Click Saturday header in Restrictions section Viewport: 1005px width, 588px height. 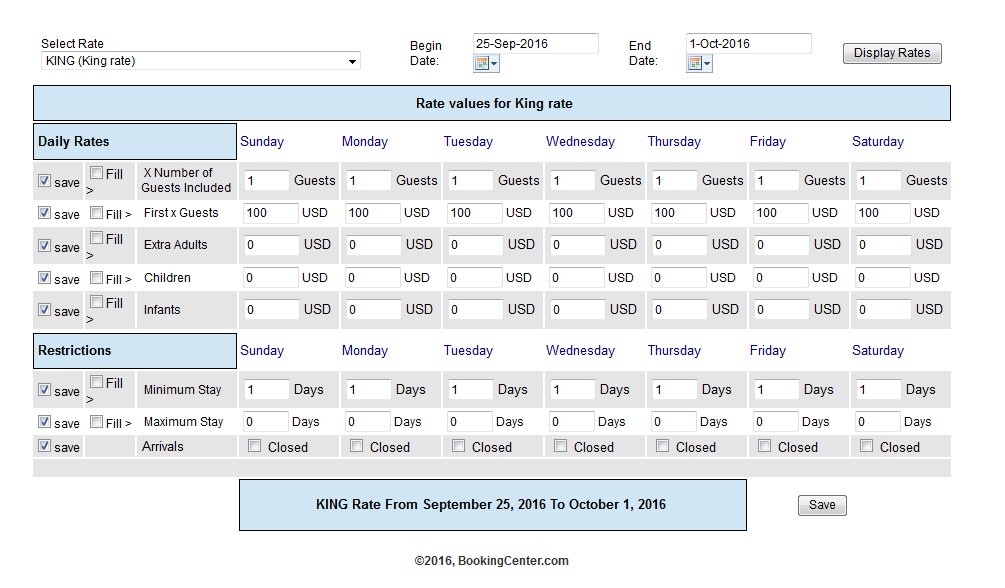[x=877, y=351]
